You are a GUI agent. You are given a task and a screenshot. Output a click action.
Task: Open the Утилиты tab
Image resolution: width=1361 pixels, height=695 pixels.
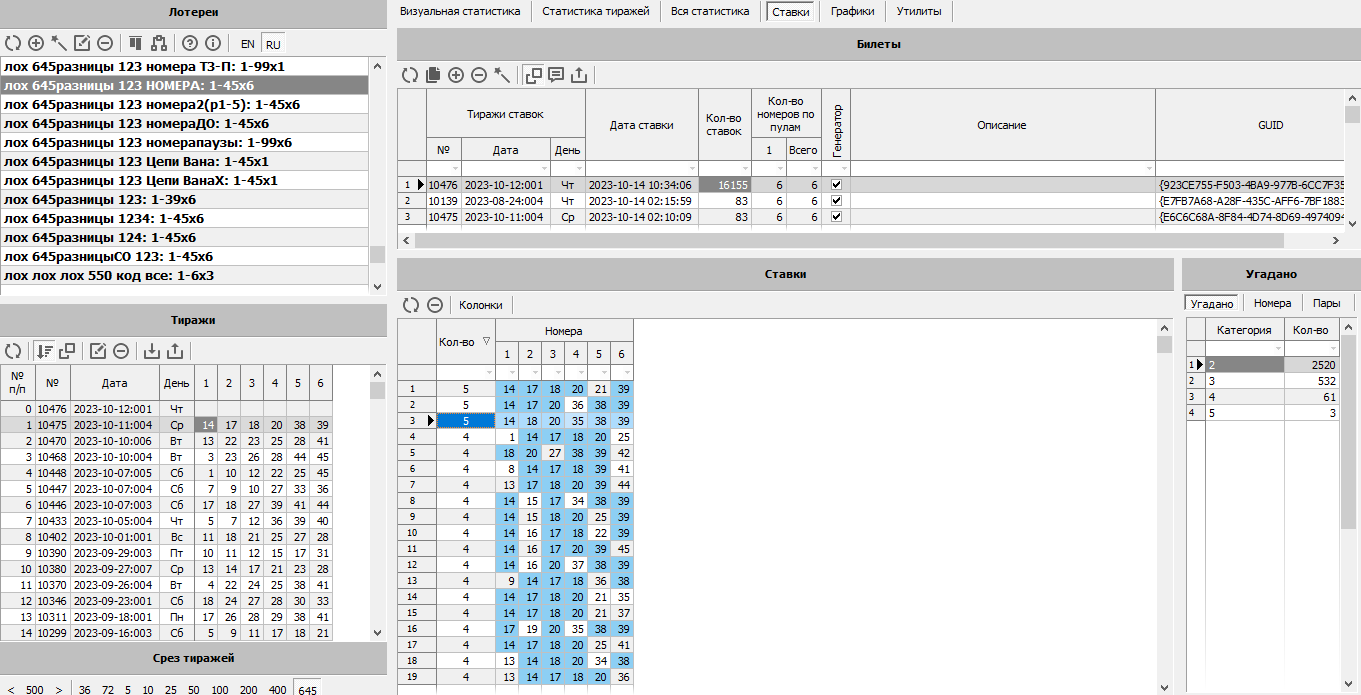tap(920, 12)
